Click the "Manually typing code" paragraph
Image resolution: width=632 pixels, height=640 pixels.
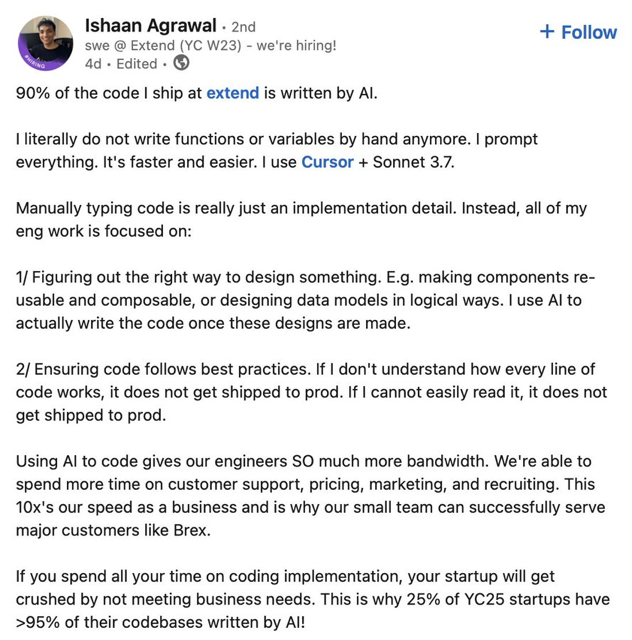click(x=302, y=217)
